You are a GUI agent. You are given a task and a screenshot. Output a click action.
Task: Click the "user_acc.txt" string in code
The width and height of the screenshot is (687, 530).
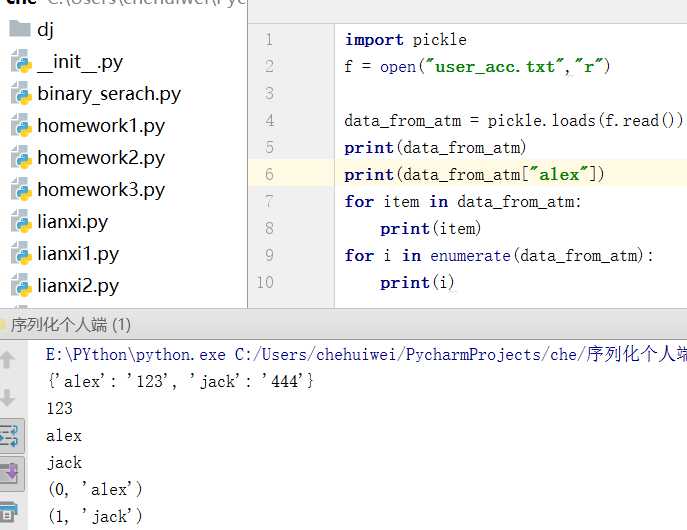point(495,67)
